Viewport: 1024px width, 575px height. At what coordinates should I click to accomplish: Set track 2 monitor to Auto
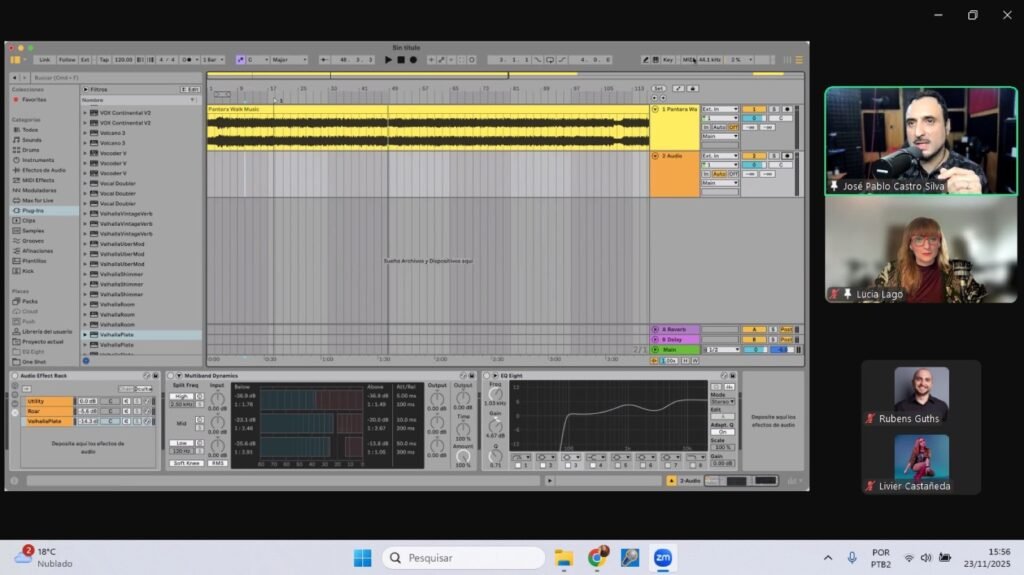(x=719, y=174)
